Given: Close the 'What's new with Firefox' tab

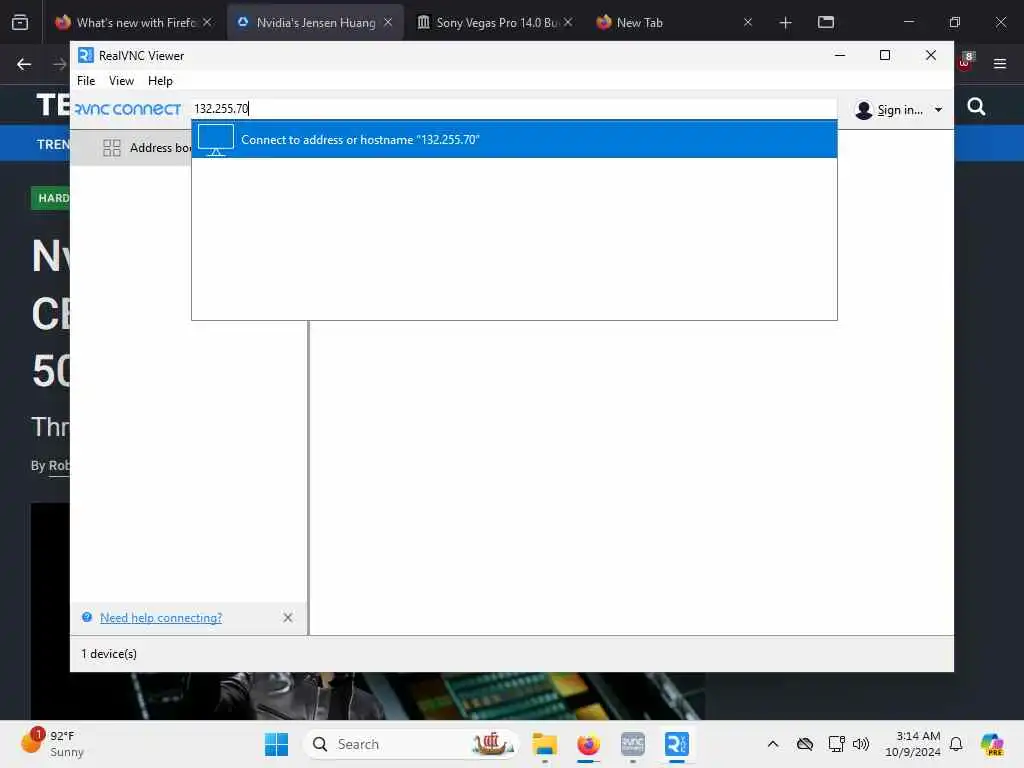Looking at the screenshot, I should click(x=207, y=22).
